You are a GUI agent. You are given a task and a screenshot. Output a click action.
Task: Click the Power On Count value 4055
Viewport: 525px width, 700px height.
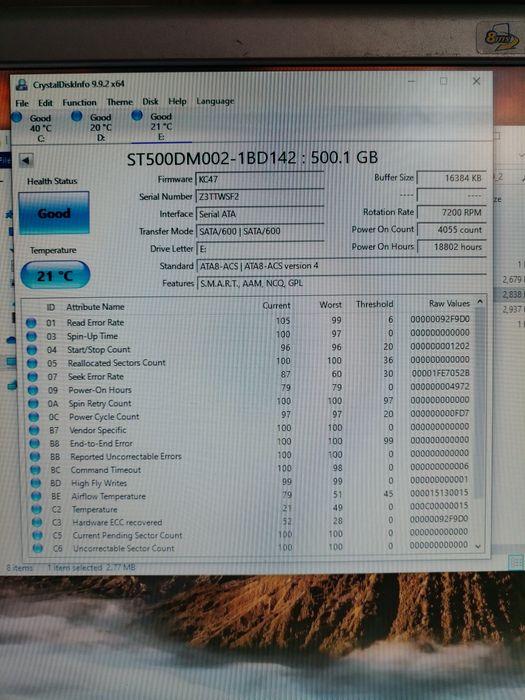pos(451,230)
